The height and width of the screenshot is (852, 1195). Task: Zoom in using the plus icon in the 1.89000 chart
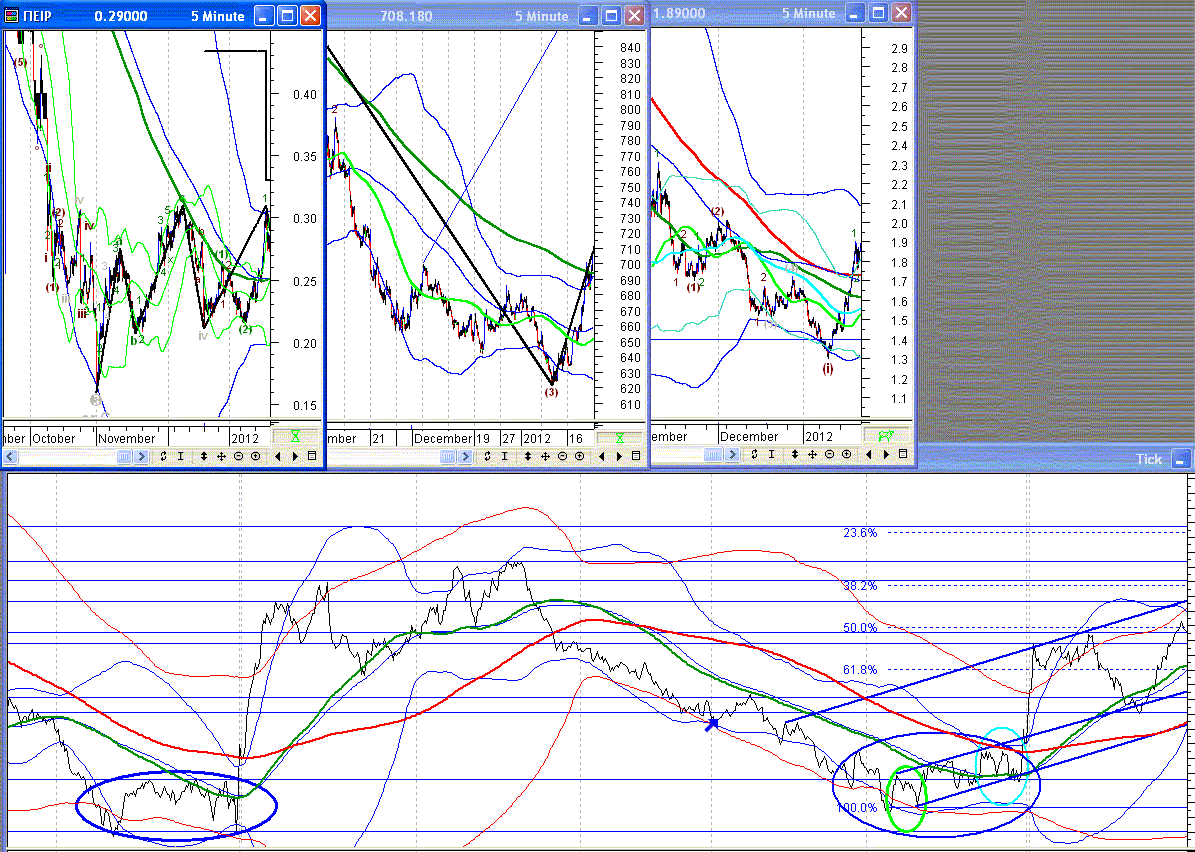[x=847, y=454]
